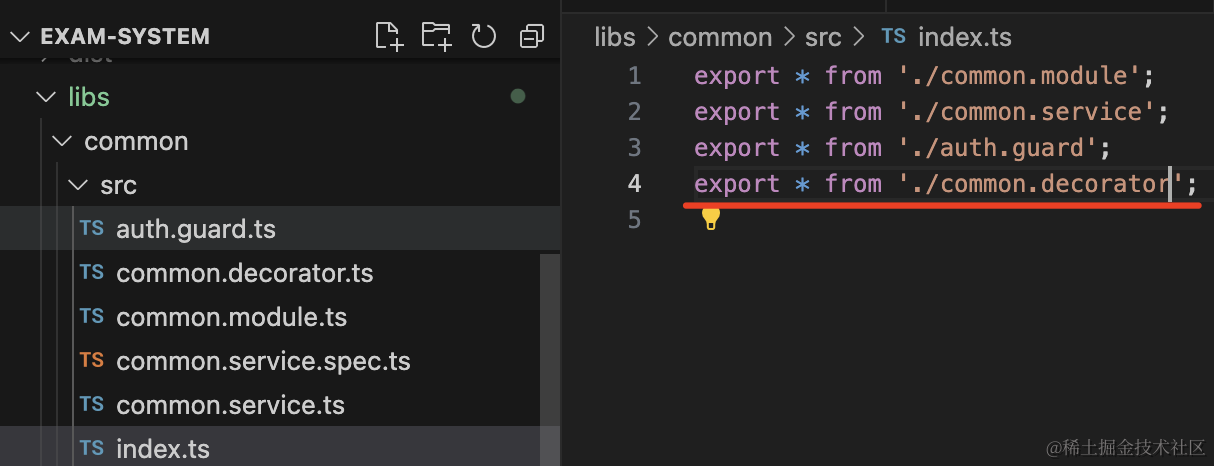Open common.module.ts from the explorer
The image size is (1214, 466).
(231, 317)
